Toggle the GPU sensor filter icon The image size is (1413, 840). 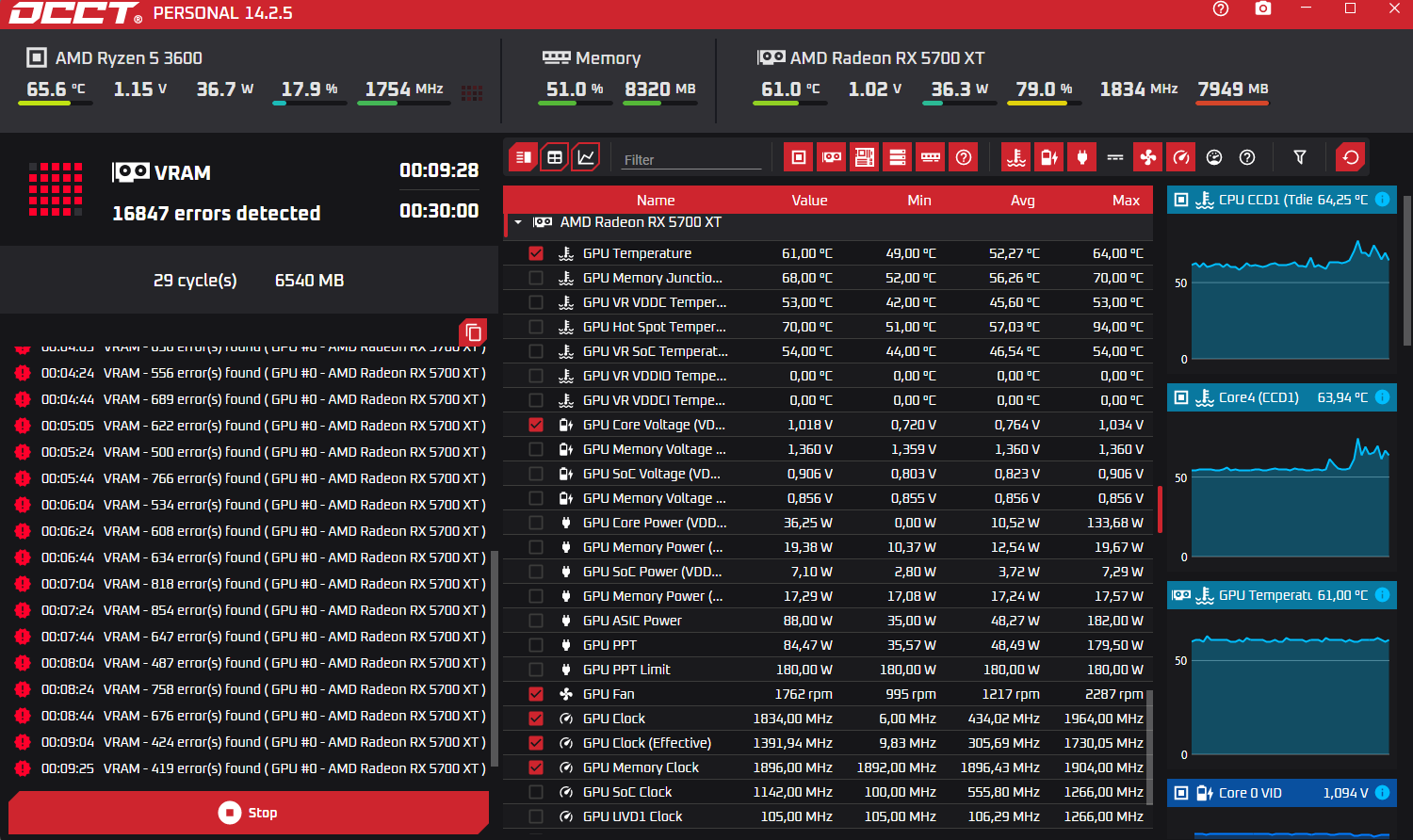pos(832,157)
